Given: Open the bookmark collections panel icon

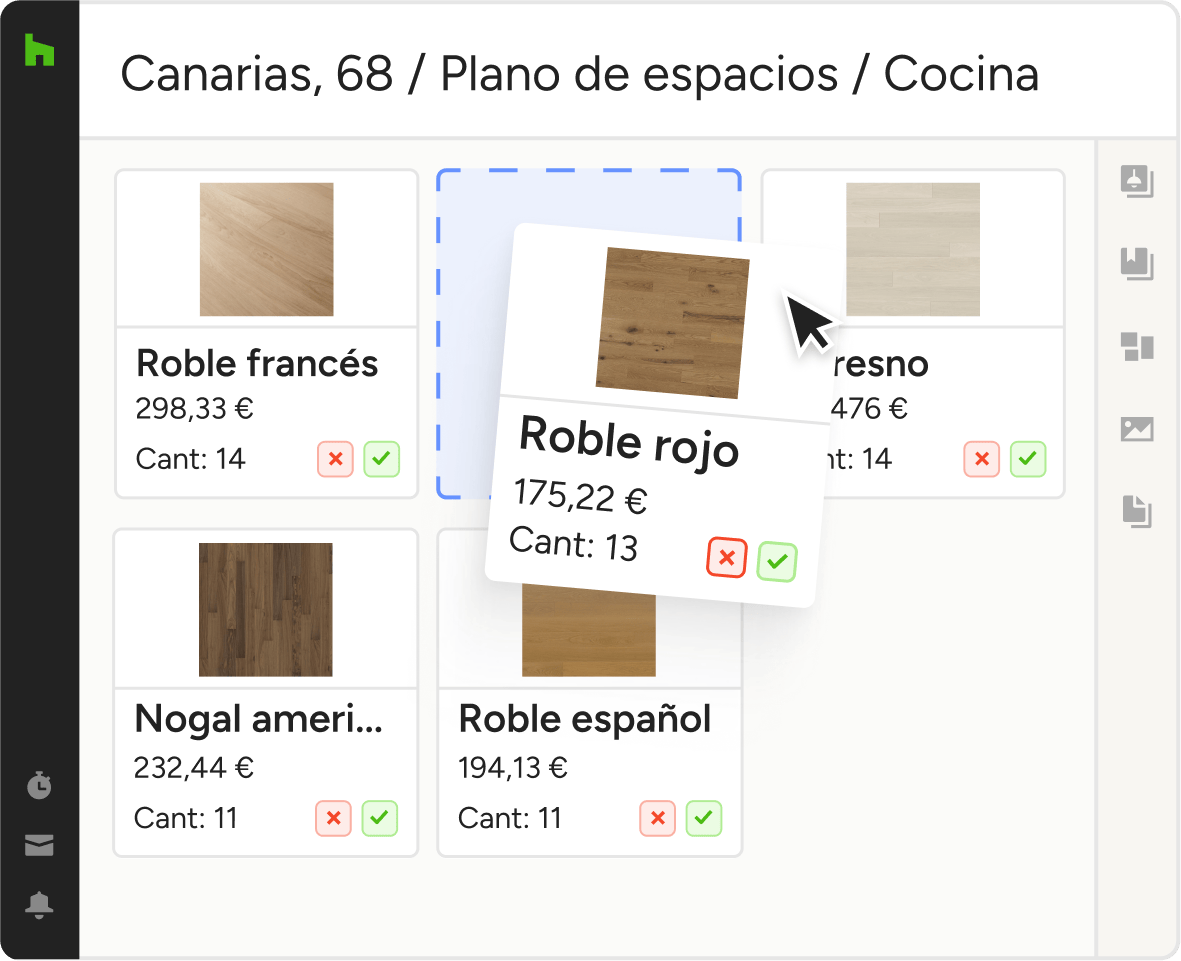Looking at the screenshot, I should click(1137, 265).
